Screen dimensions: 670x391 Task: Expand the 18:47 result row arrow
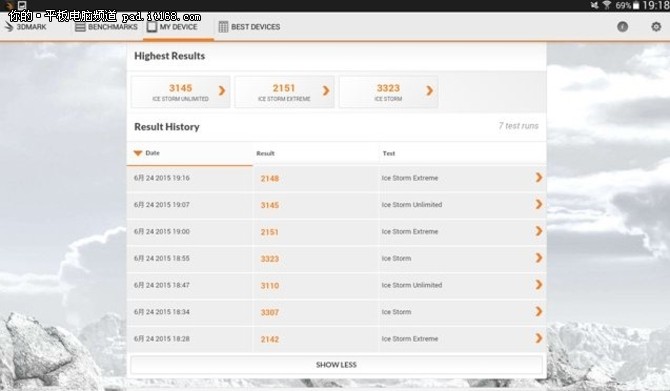click(x=539, y=285)
